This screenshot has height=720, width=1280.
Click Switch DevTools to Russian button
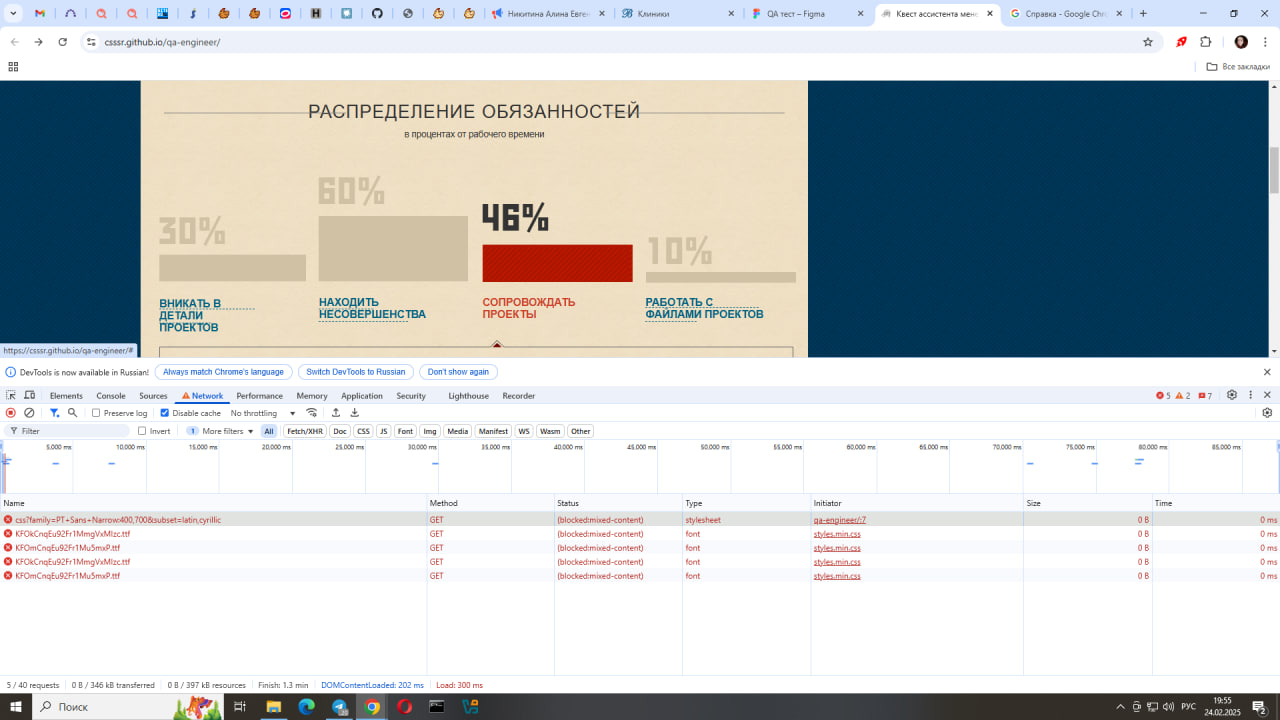(355, 372)
